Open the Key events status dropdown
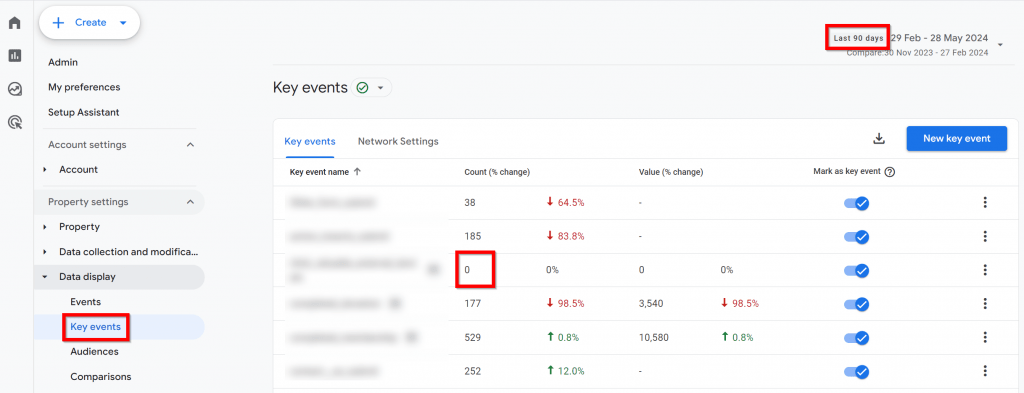Image resolution: width=1024 pixels, height=393 pixels. click(372, 87)
